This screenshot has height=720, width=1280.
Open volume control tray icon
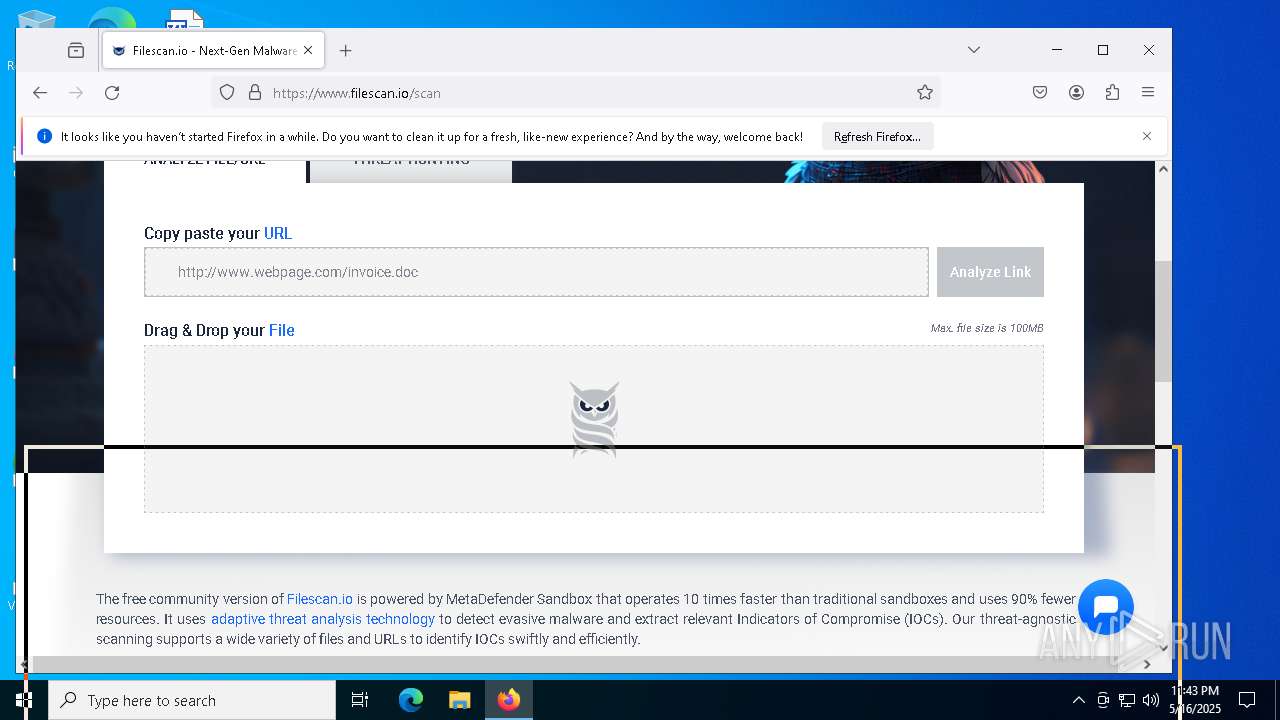(1151, 700)
